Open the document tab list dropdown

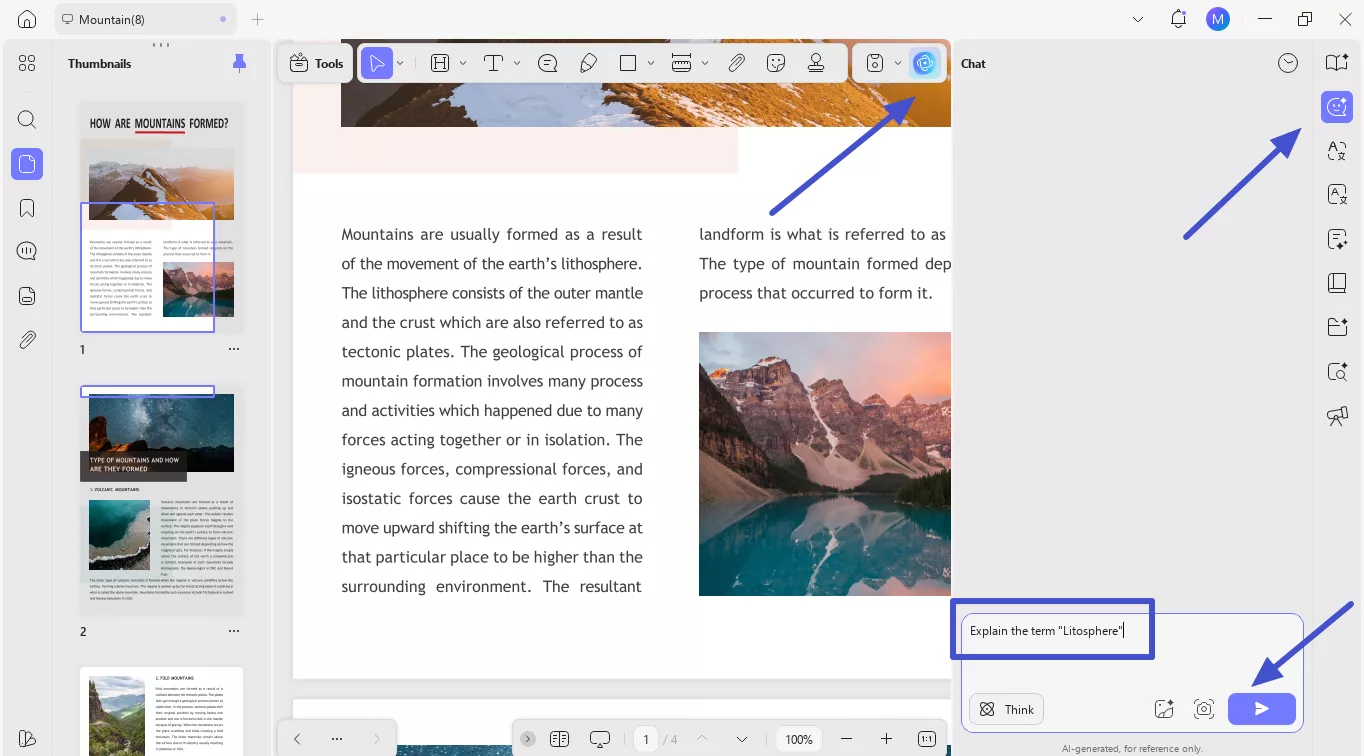coord(1138,19)
